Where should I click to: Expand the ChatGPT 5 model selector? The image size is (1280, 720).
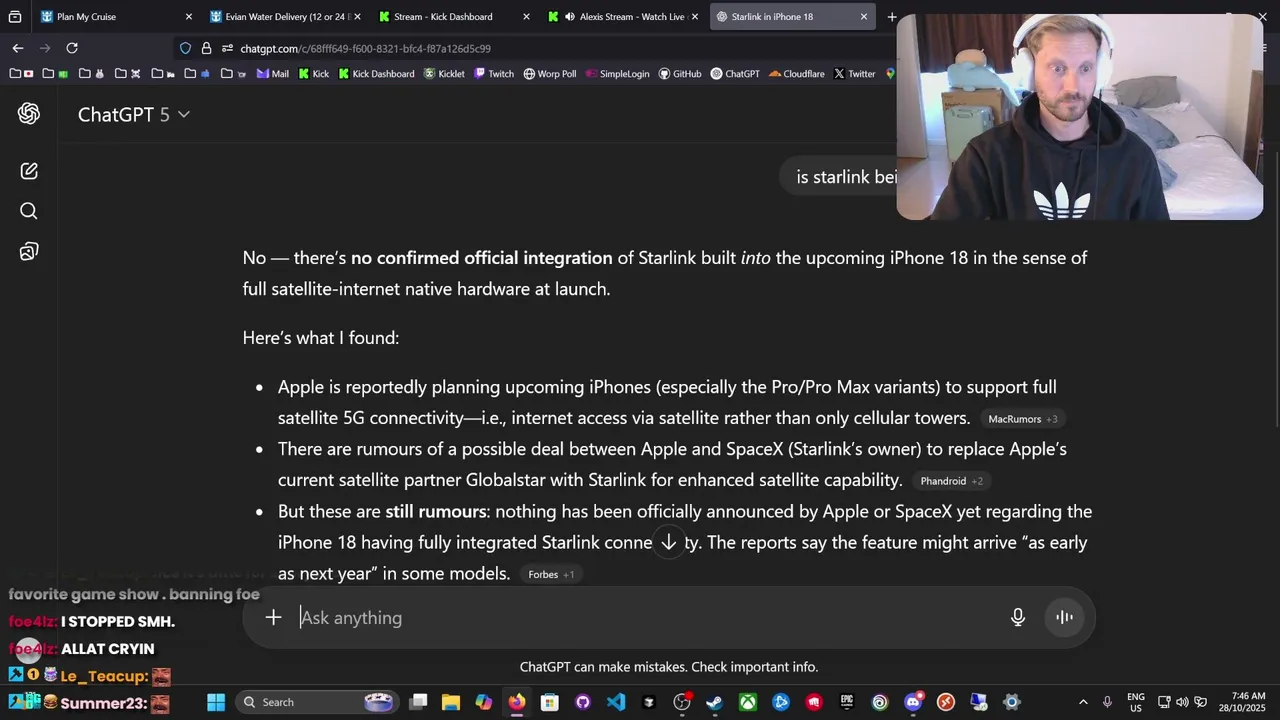click(134, 115)
